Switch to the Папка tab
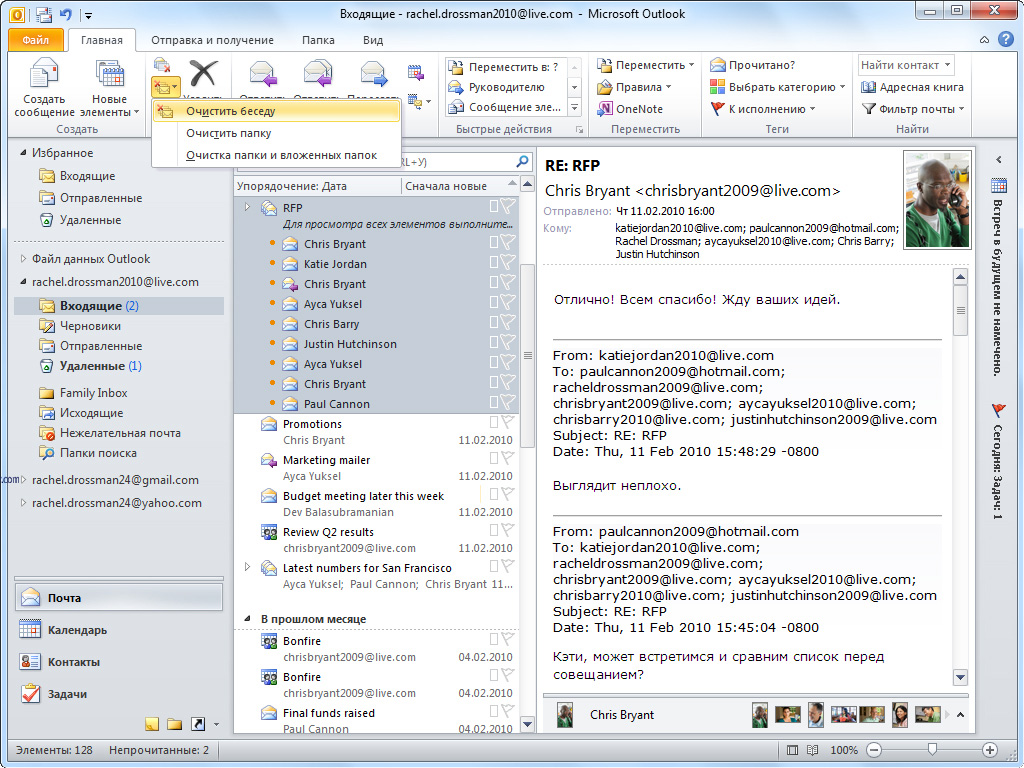Image resolution: width=1024 pixels, height=768 pixels. [318, 40]
